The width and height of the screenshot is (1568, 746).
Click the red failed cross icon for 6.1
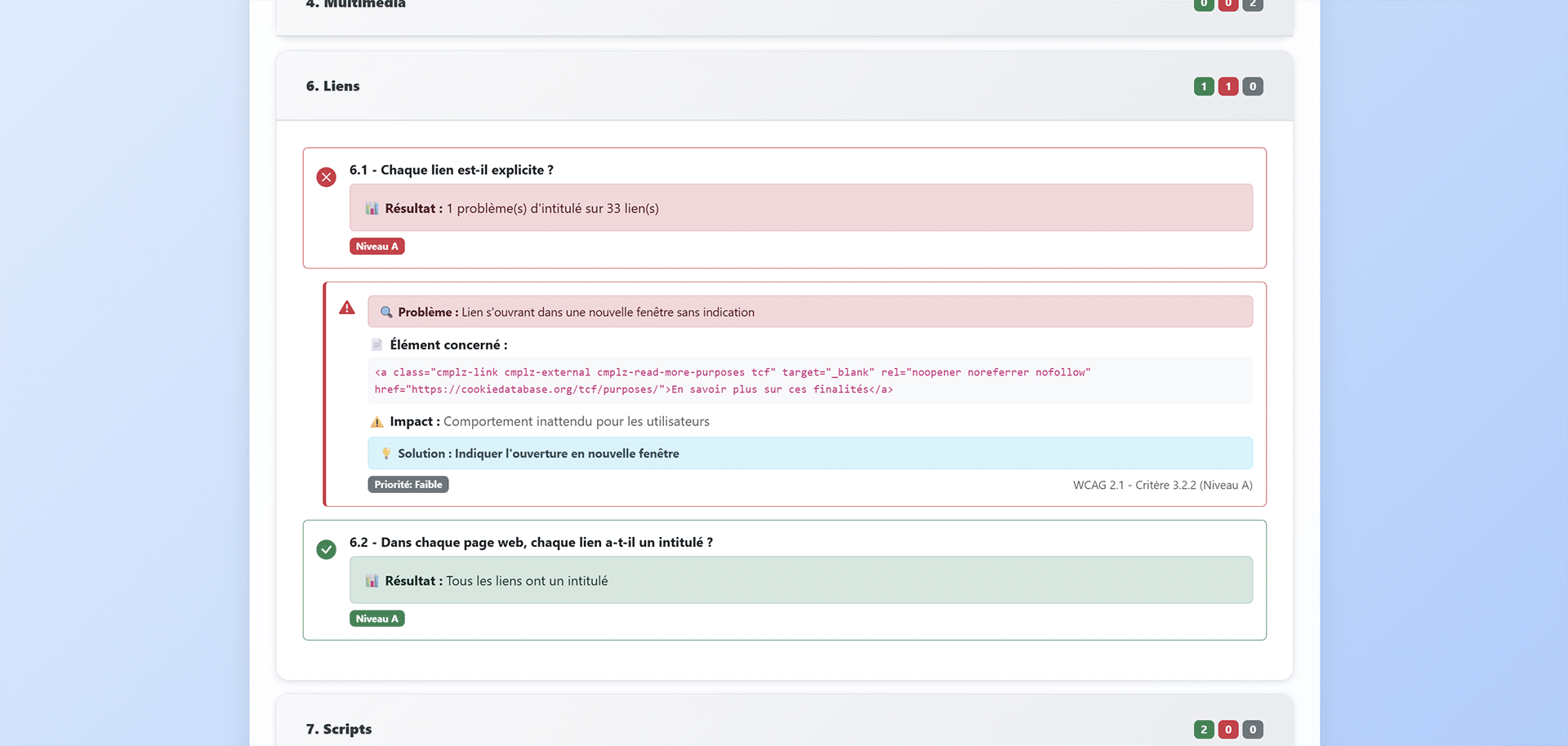click(326, 177)
